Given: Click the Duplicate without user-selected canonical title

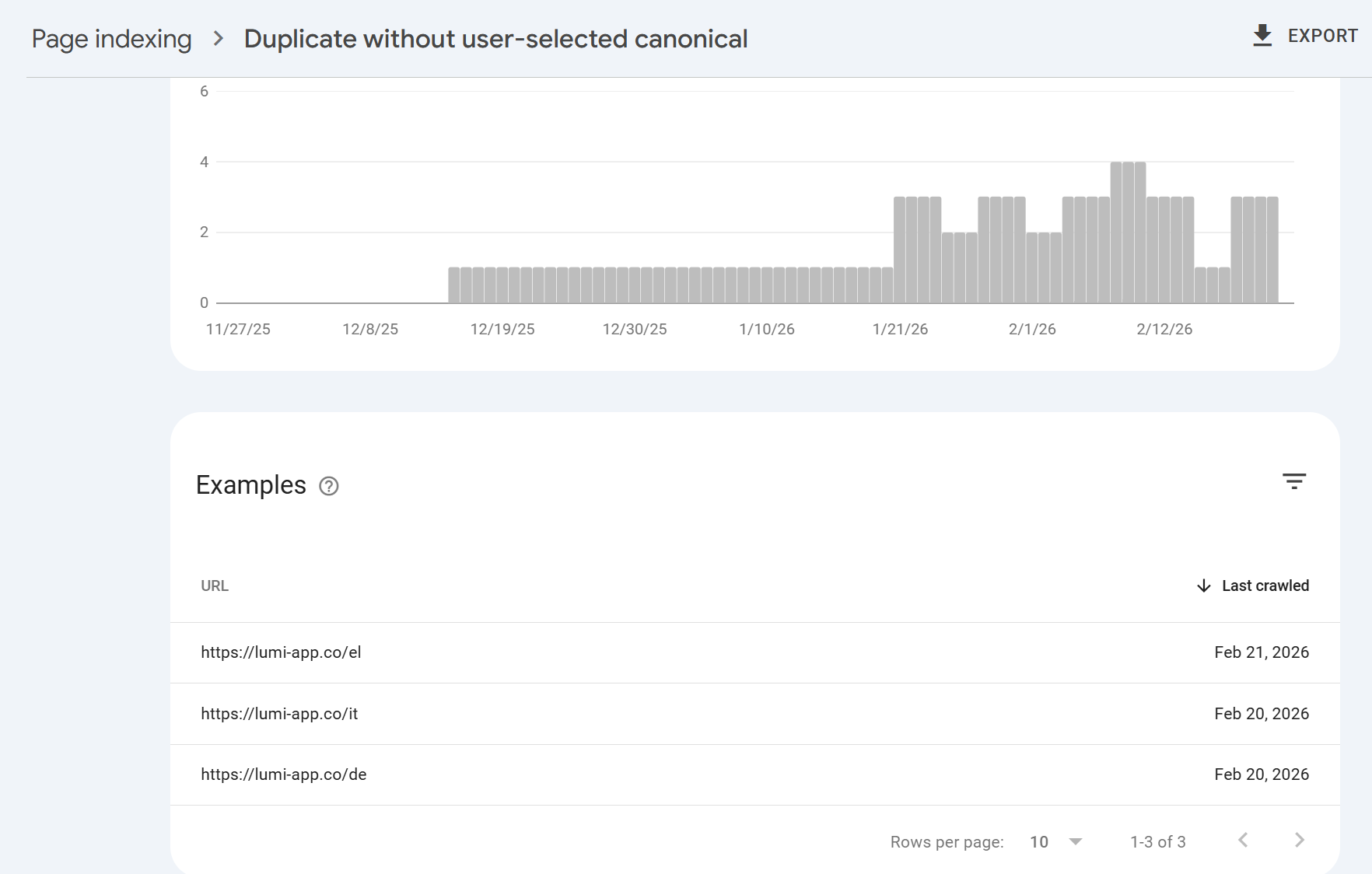Looking at the screenshot, I should tap(495, 39).
